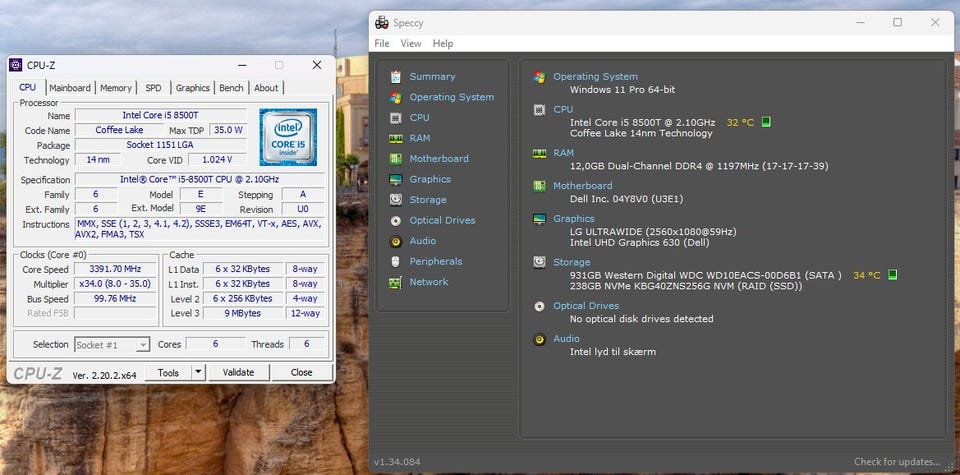Viewport: 960px width, 475px height.
Task: Expand the Tools dropdown arrow in CPU-Z
Action: coord(198,372)
